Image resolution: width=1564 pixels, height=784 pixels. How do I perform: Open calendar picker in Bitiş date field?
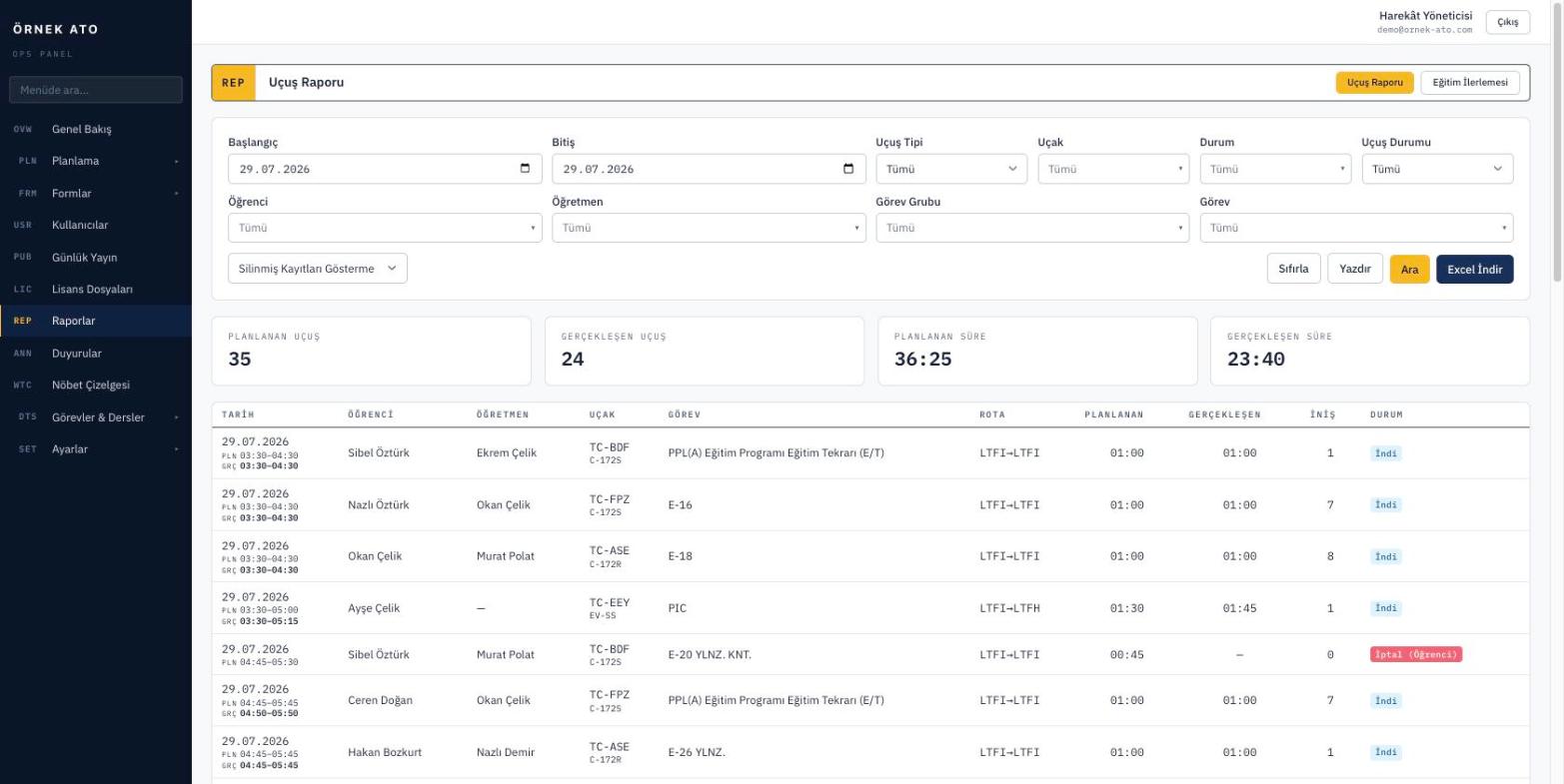click(x=849, y=168)
